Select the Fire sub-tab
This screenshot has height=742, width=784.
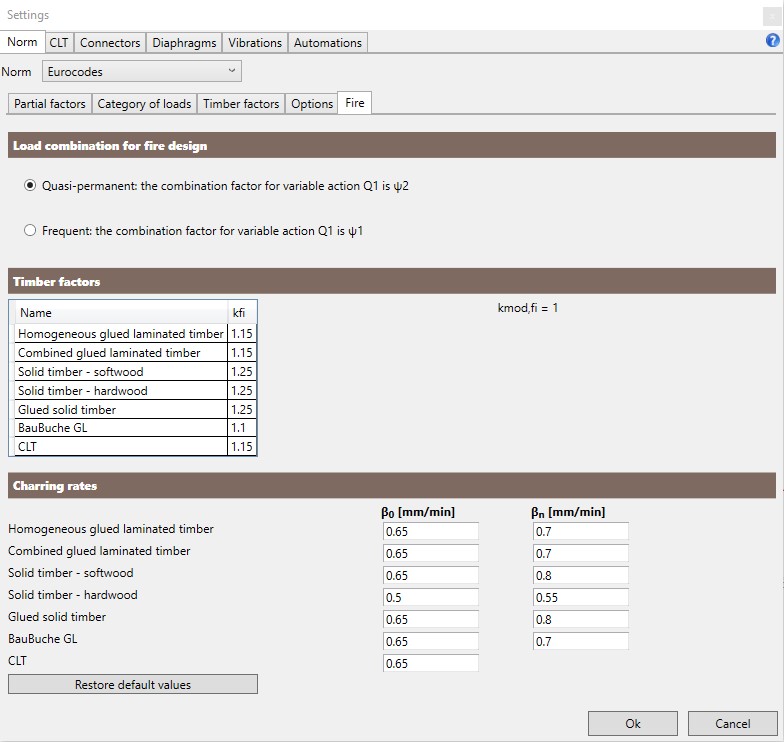click(x=354, y=103)
